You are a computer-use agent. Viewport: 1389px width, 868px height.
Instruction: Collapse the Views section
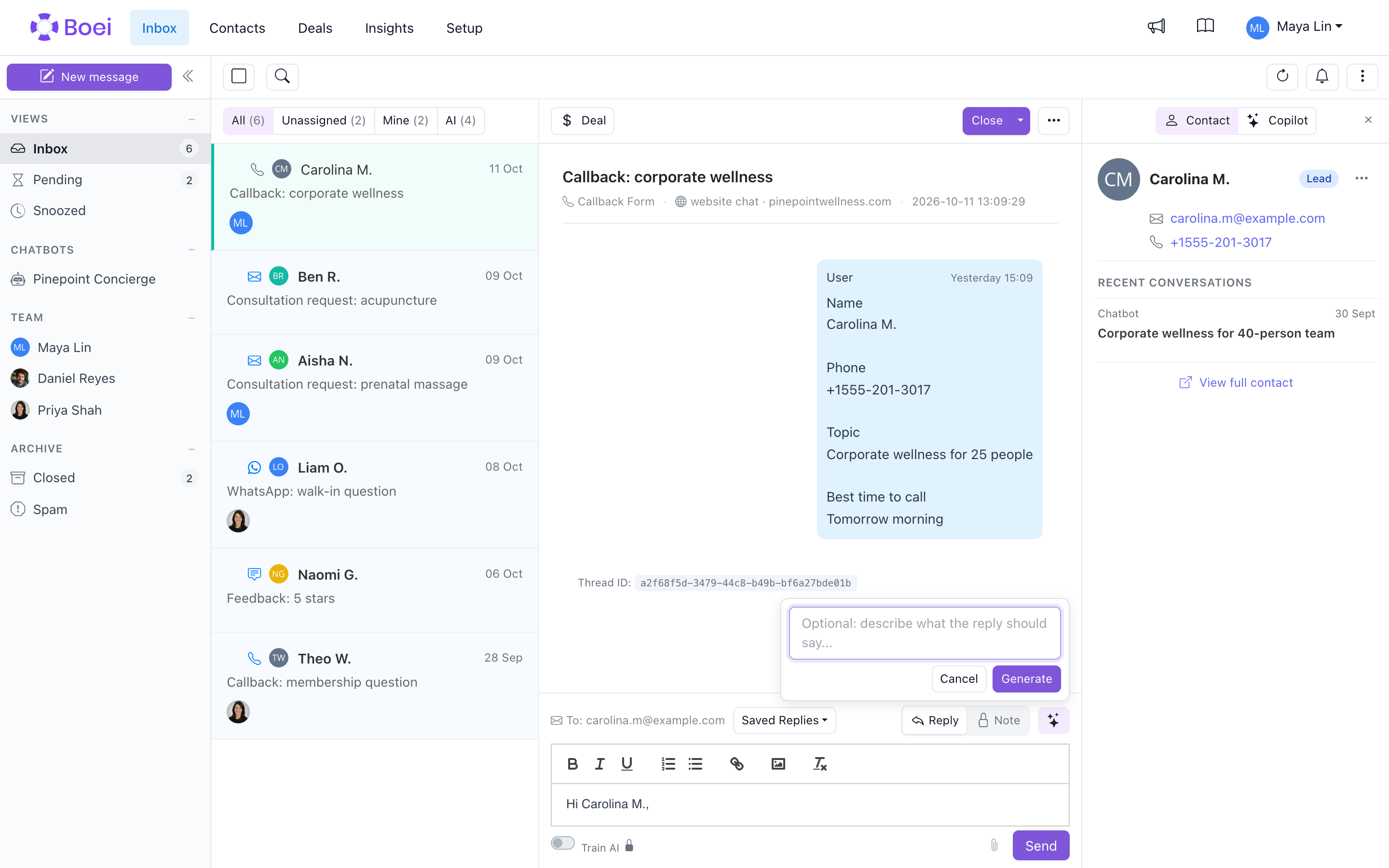(x=191, y=120)
